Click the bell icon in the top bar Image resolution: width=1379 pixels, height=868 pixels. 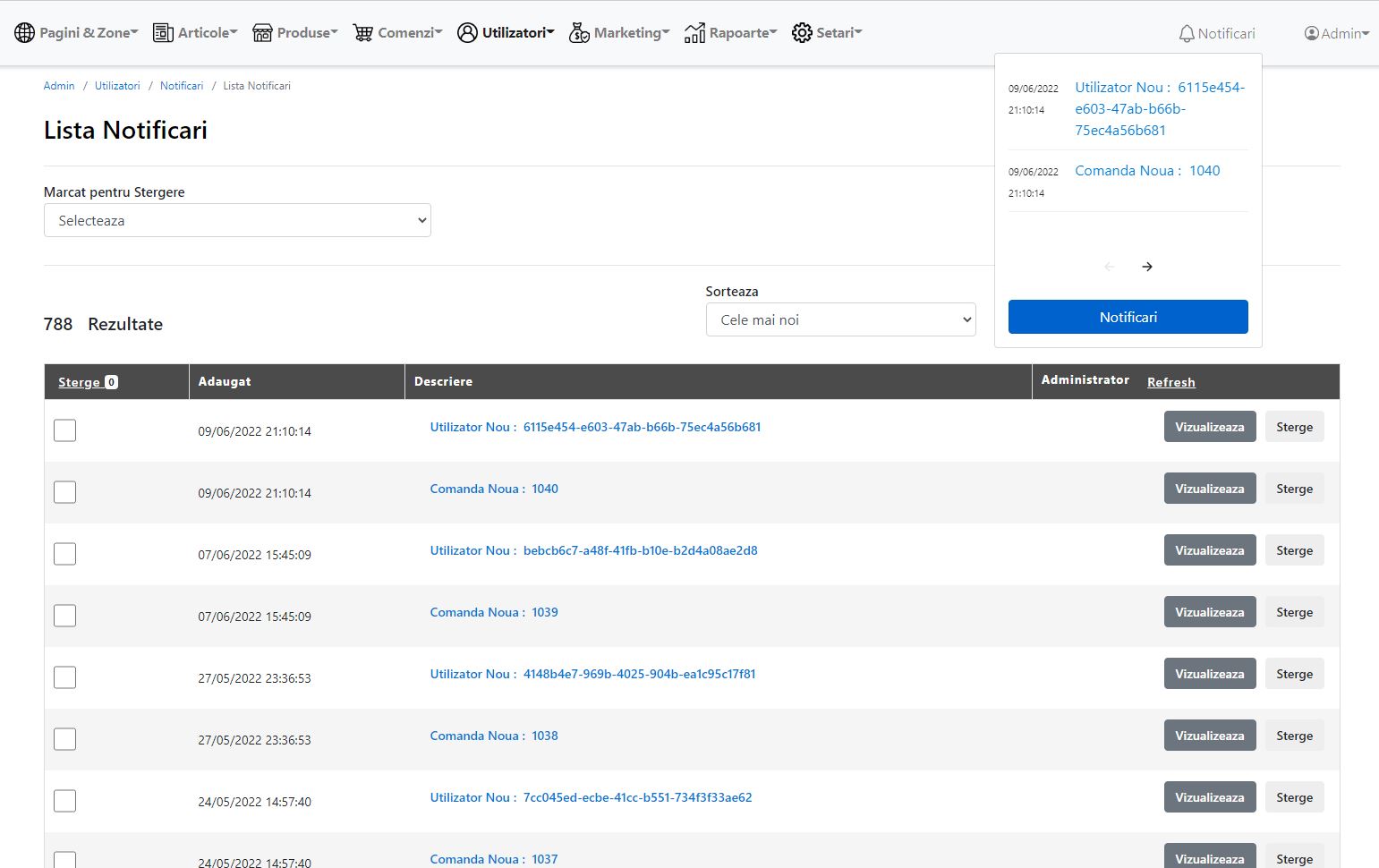[x=1187, y=33]
